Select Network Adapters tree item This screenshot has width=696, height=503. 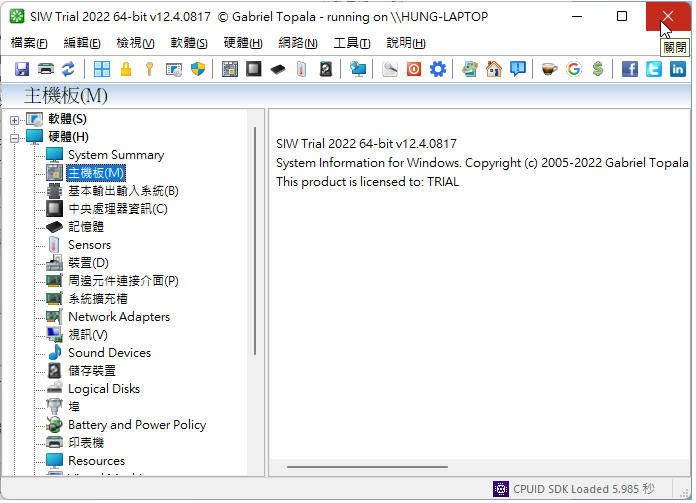pos(119,317)
